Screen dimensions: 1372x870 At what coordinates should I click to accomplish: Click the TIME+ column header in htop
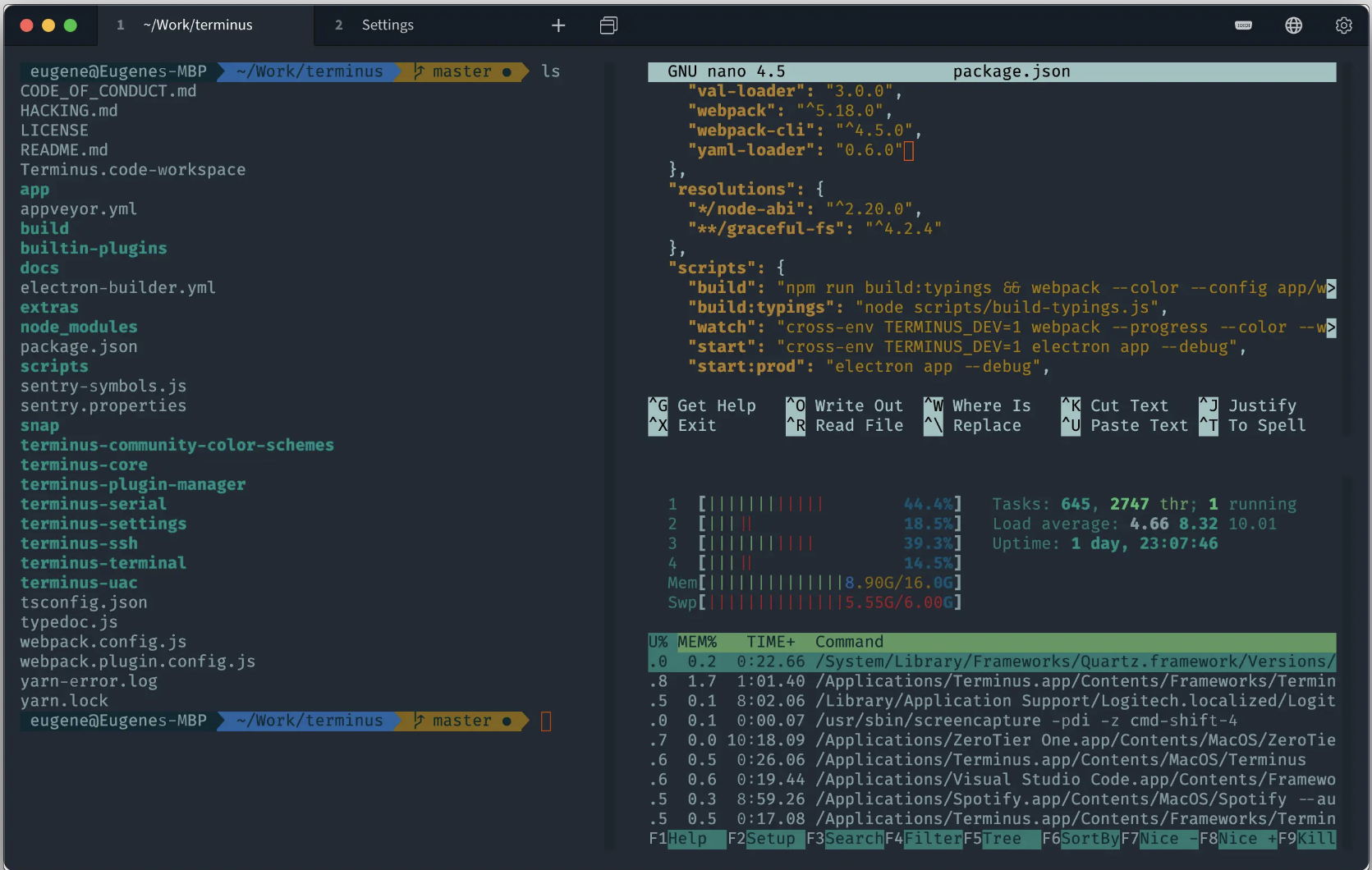pyautogui.click(x=770, y=642)
